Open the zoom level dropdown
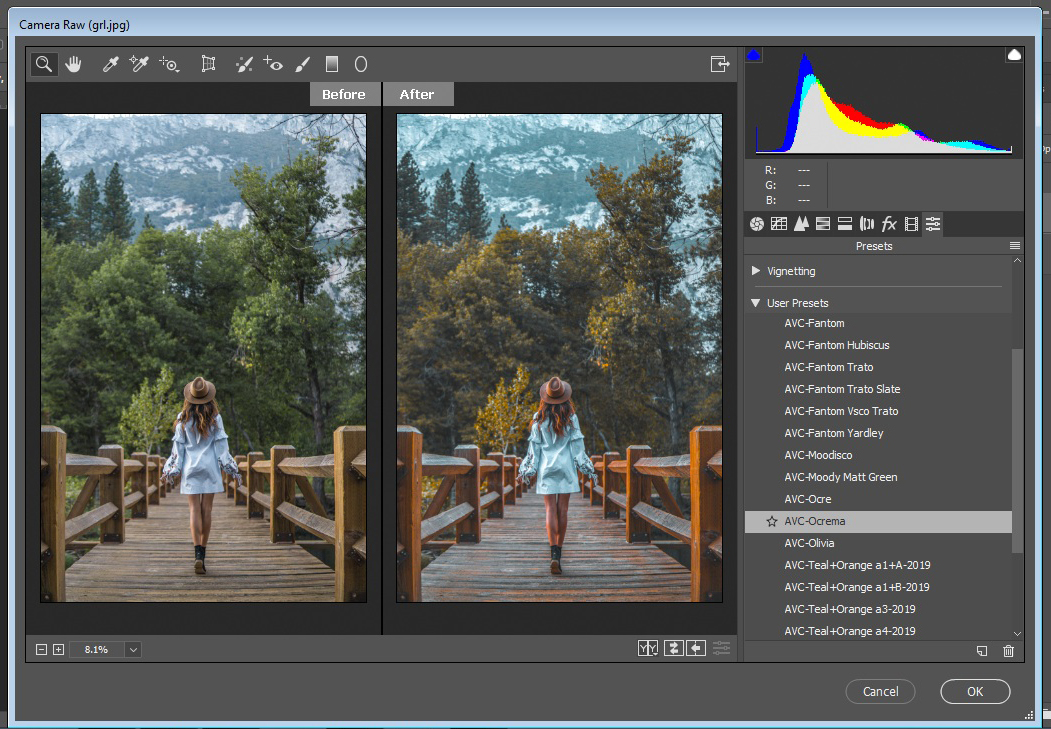 tap(133, 649)
